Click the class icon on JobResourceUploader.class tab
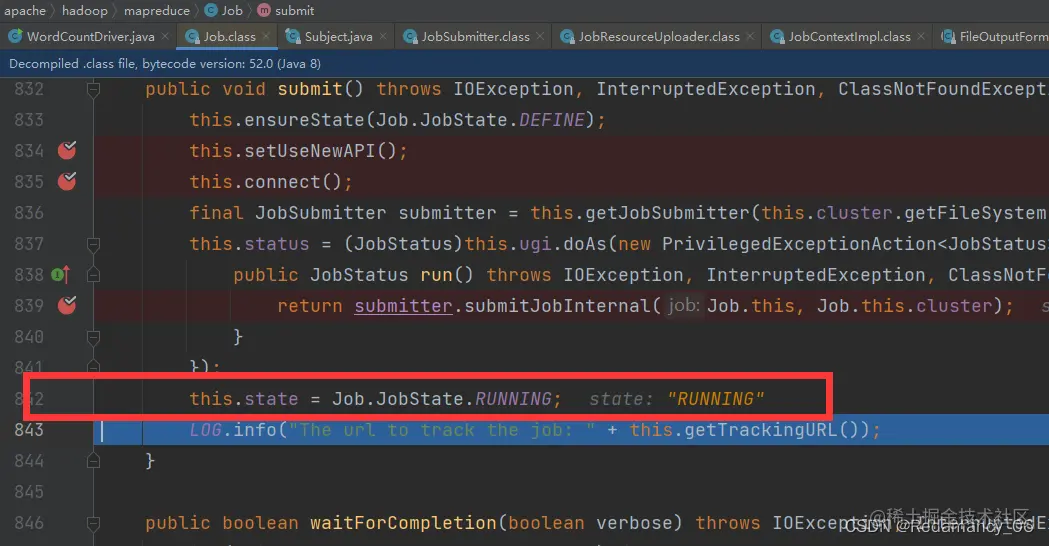The image size is (1049, 546). tap(567, 37)
